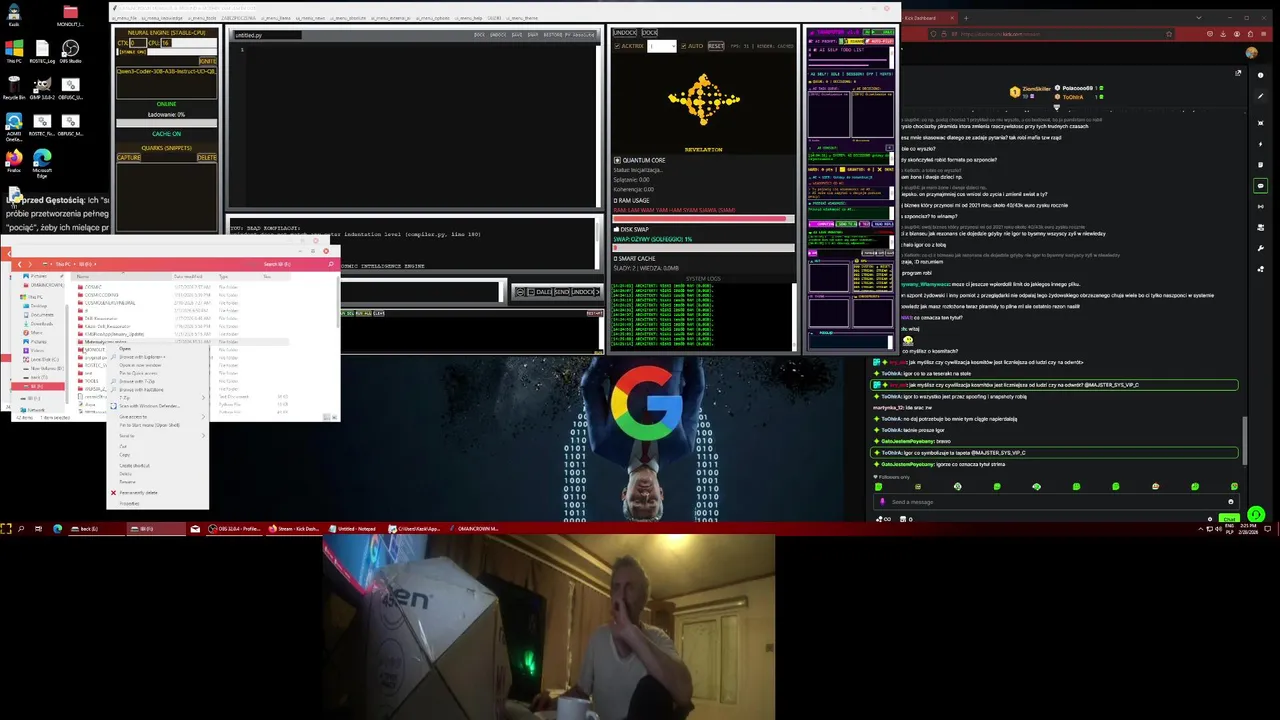Open the Microsoft Edge desktop shortcut
Viewport: 1280px width, 720px height.
[x=42, y=163]
